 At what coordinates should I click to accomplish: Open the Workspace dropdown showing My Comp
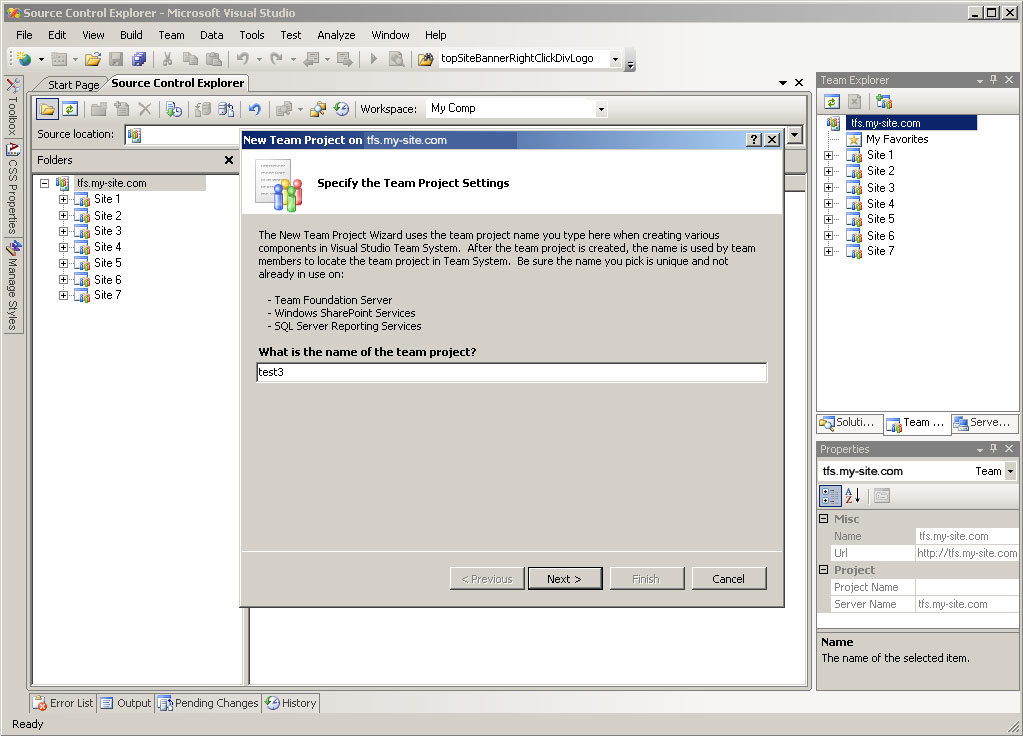click(x=601, y=109)
